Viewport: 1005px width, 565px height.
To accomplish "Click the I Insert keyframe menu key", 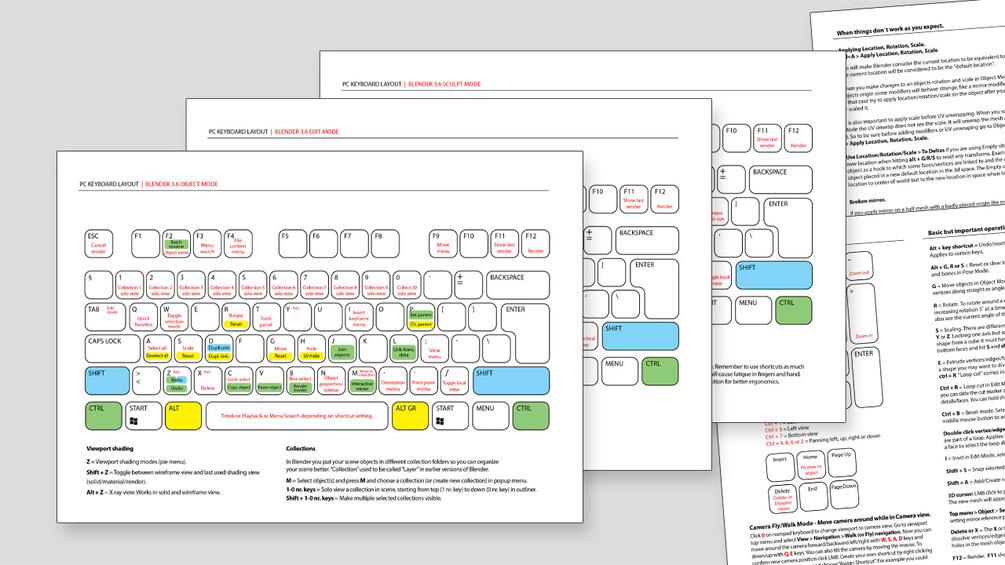I will pos(358,317).
